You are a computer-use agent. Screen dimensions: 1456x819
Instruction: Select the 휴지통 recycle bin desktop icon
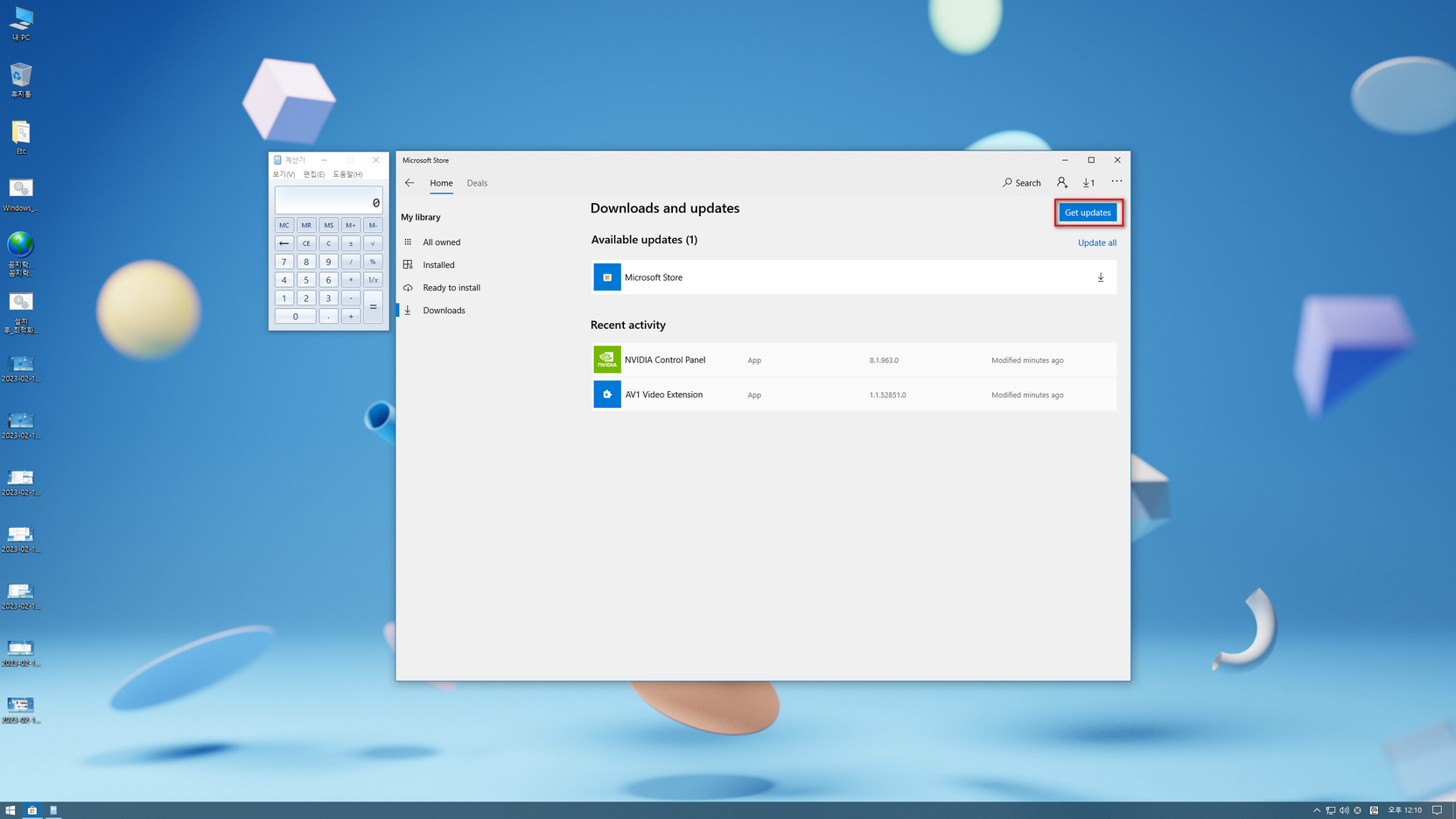(x=21, y=80)
